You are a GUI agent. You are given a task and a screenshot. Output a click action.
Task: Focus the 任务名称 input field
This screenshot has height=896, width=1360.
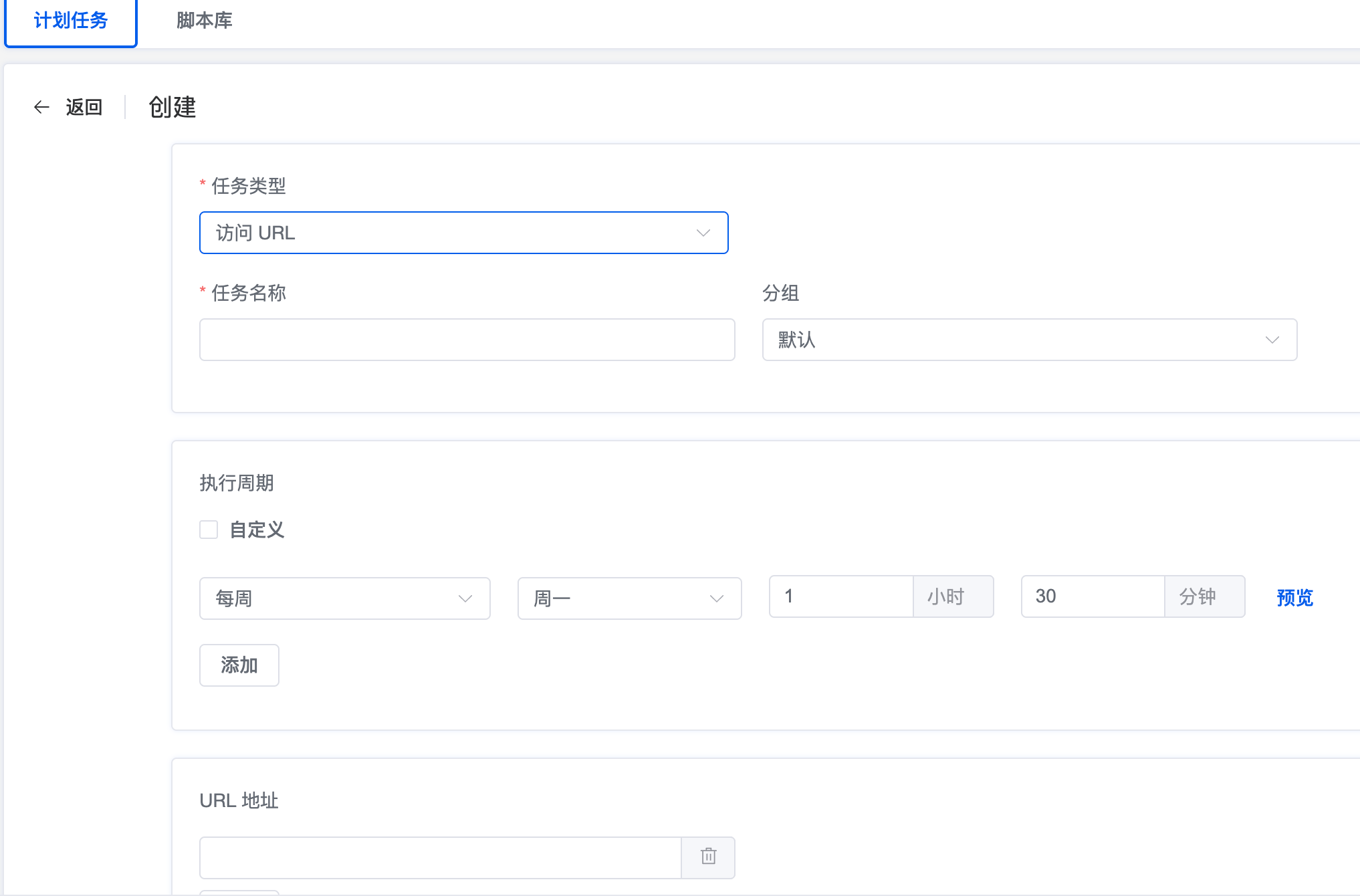pos(467,340)
